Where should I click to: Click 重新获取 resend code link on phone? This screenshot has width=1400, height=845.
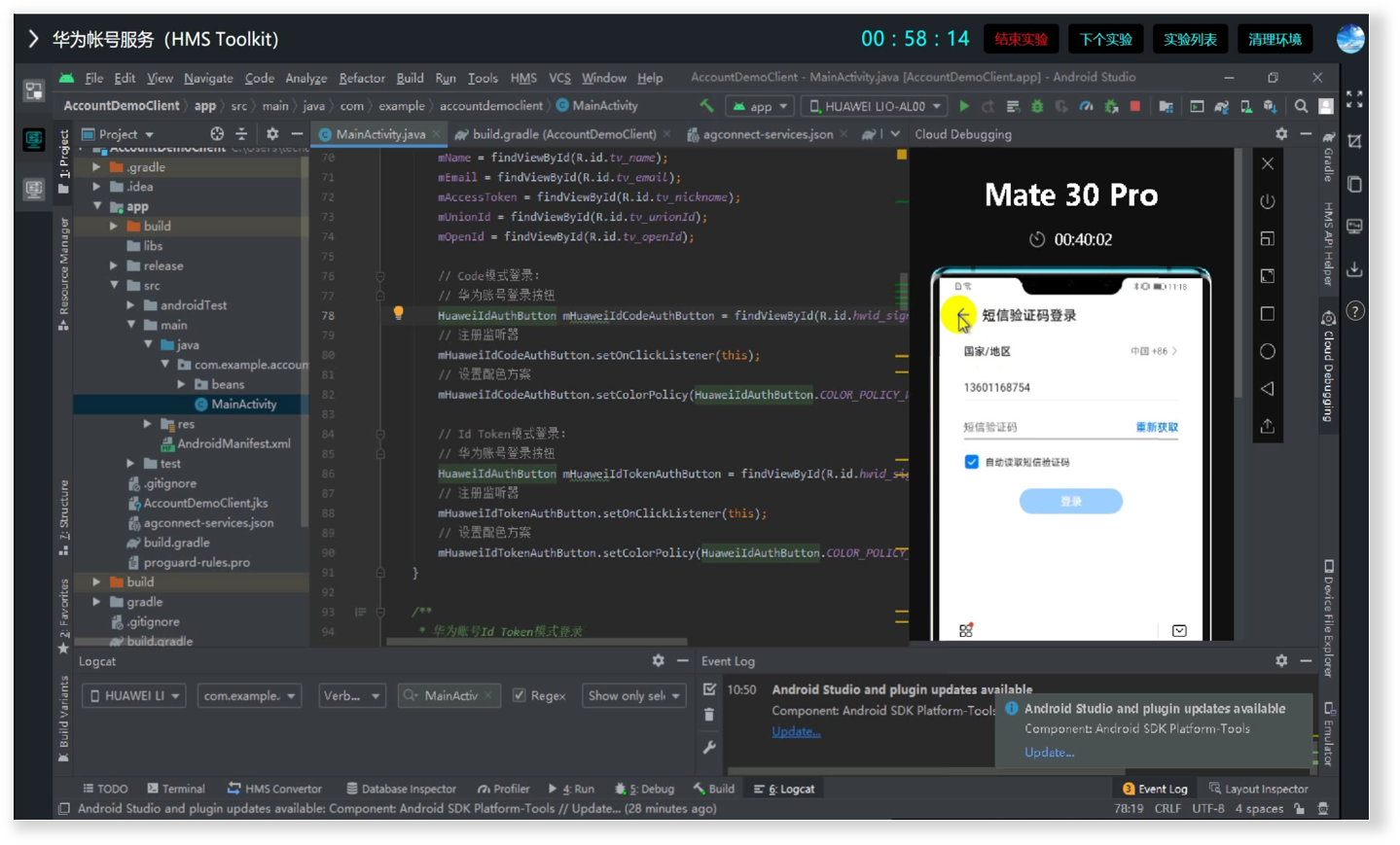(x=1157, y=427)
